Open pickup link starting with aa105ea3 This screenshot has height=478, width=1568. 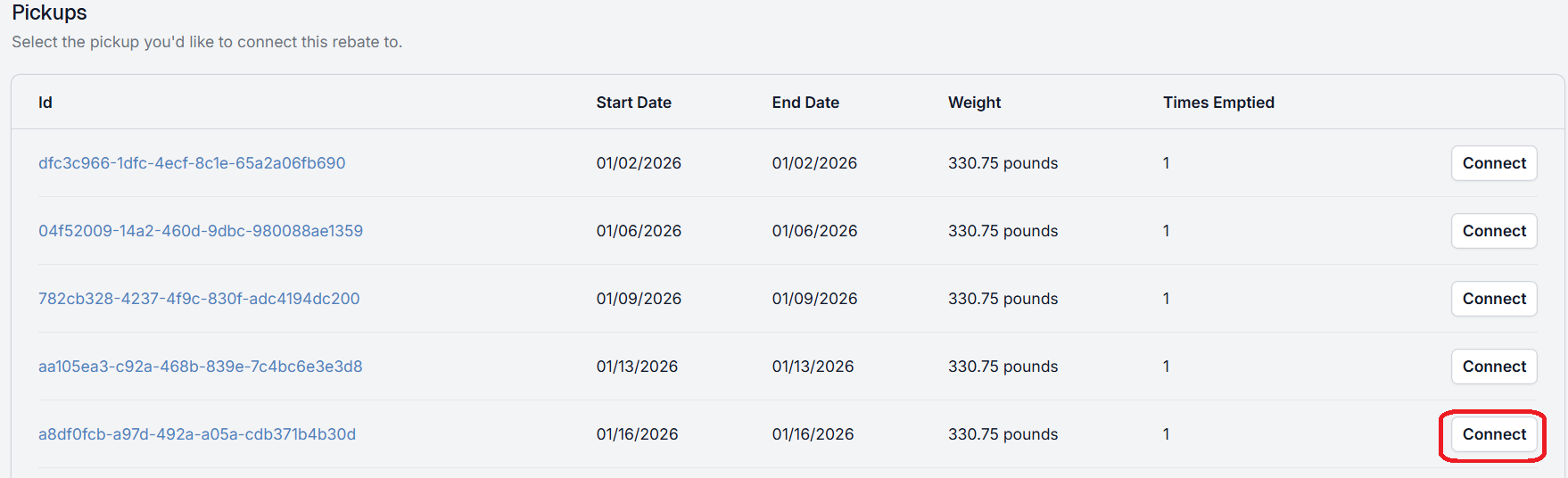(201, 367)
